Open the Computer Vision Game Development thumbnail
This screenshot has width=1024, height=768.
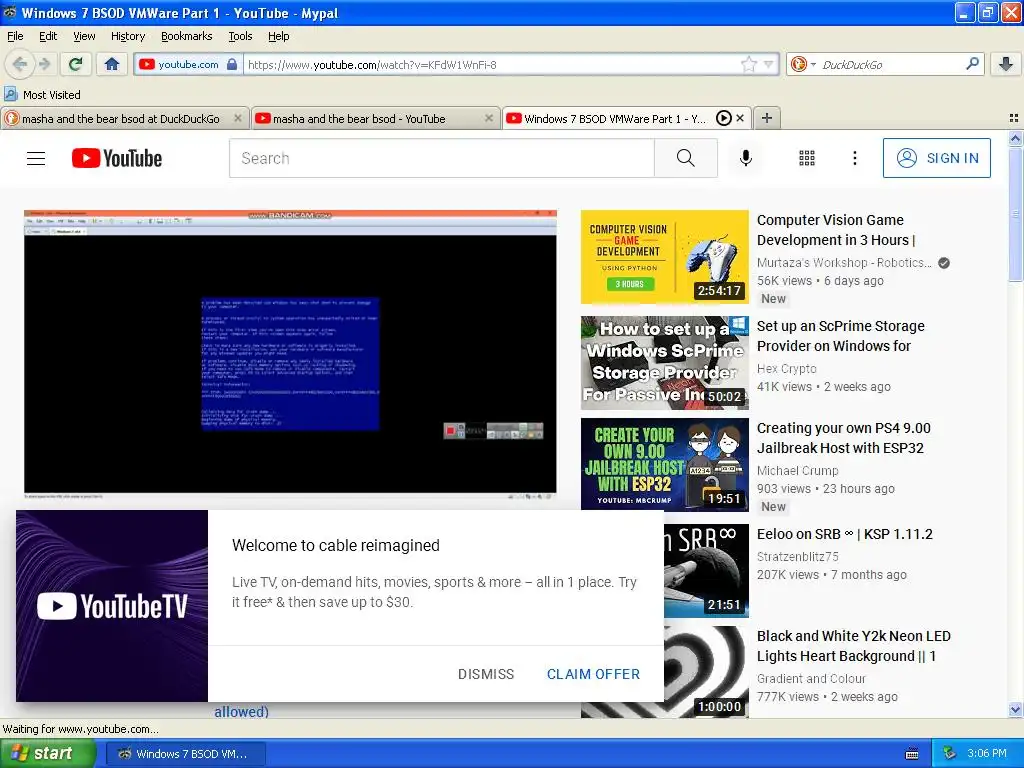coord(664,257)
